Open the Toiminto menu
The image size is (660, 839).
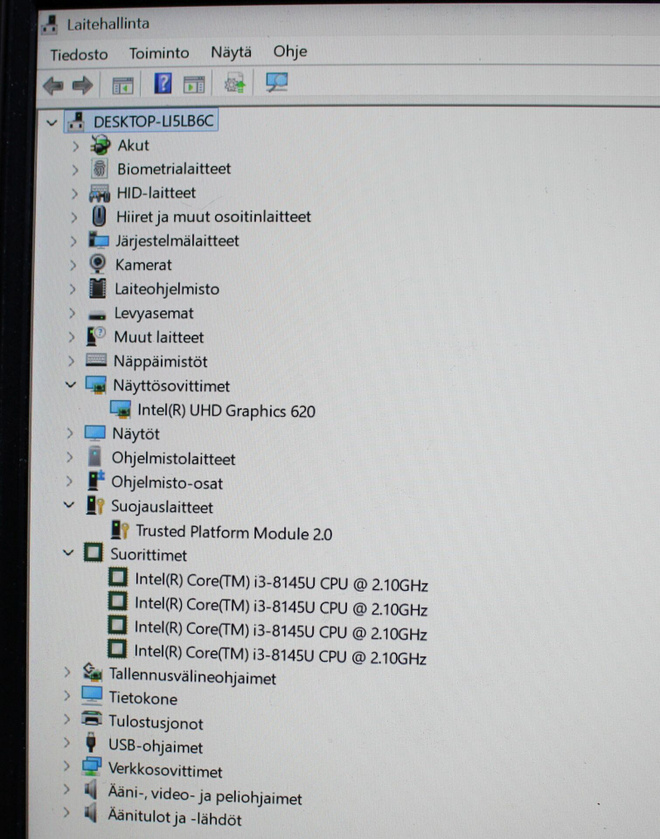click(x=159, y=53)
